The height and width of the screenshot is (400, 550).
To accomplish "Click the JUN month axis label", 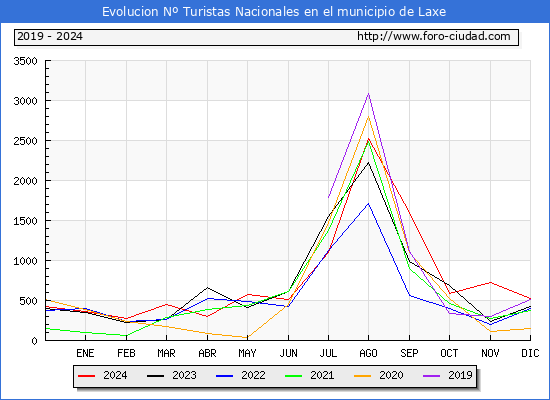I will click(x=288, y=353).
